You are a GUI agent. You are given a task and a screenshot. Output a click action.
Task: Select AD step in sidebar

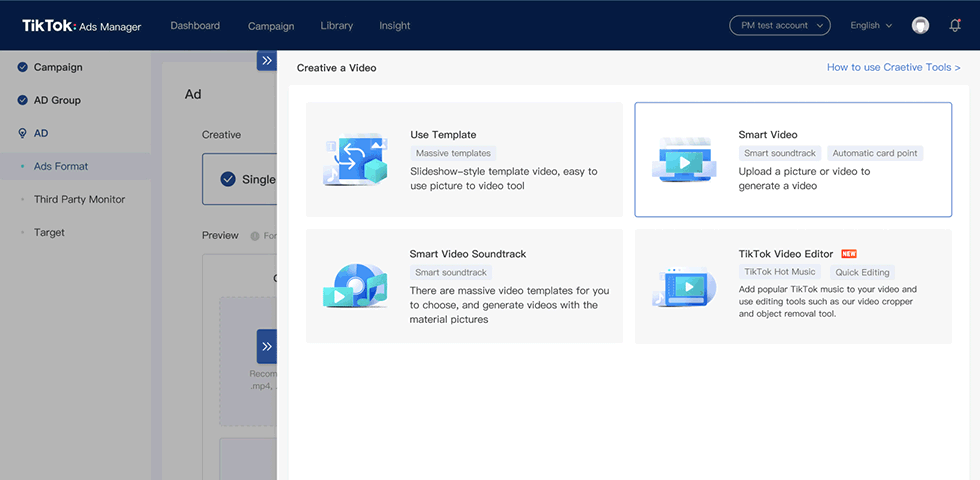[x=41, y=133]
